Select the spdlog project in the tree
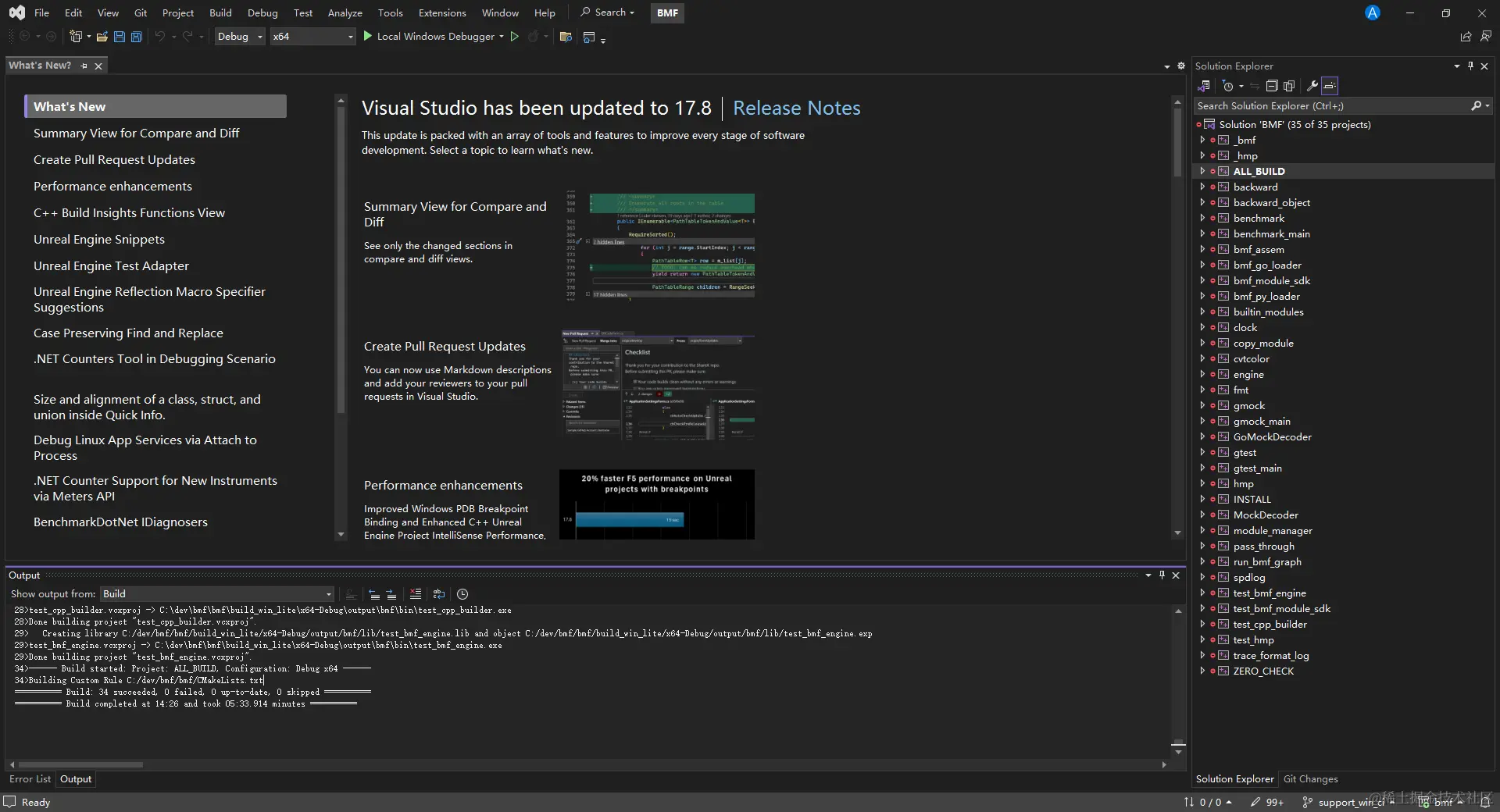1500x812 pixels. (x=1248, y=577)
